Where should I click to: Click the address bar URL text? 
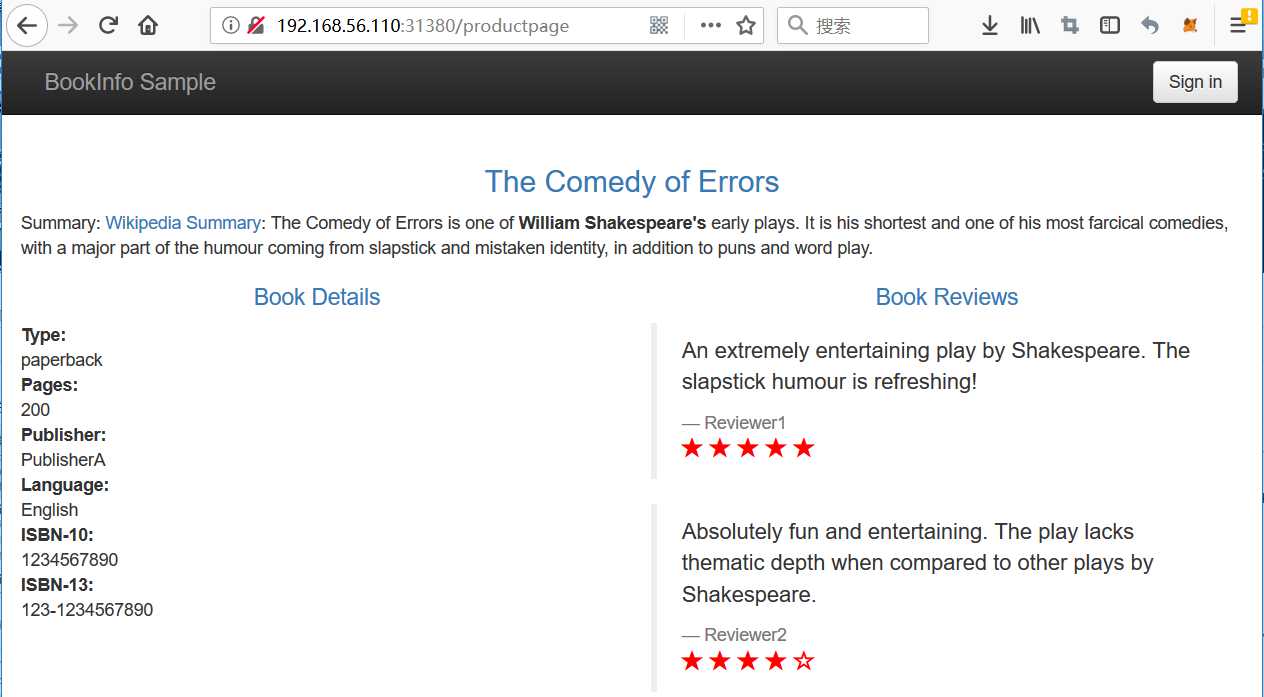click(423, 25)
